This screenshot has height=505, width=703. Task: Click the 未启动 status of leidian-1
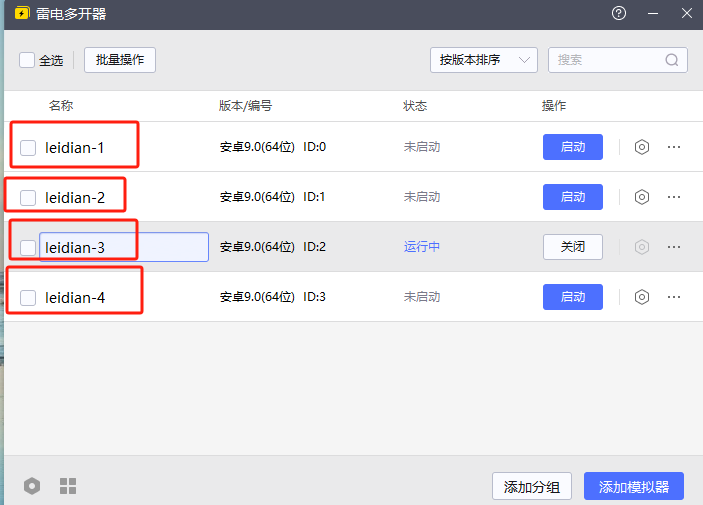click(421, 147)
